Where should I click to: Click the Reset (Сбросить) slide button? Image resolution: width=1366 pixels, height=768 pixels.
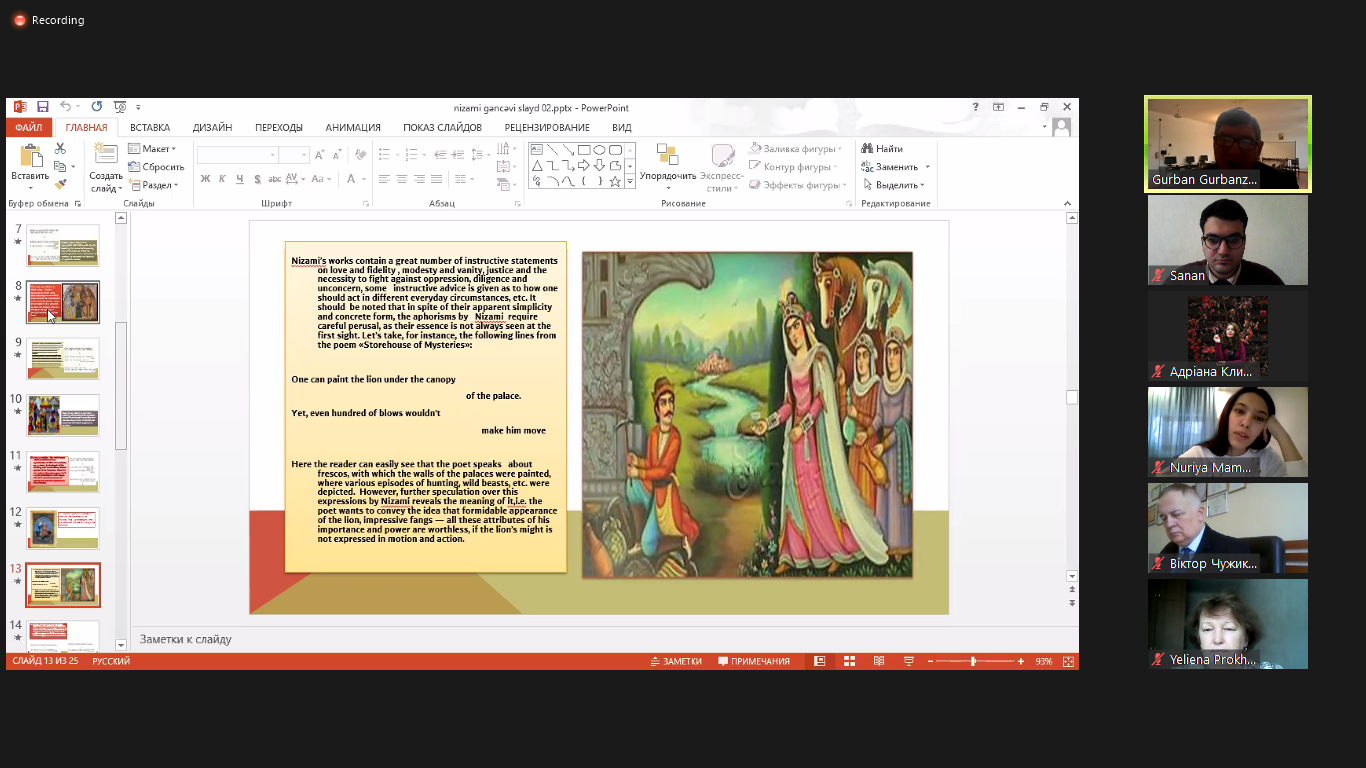(157, 167)
